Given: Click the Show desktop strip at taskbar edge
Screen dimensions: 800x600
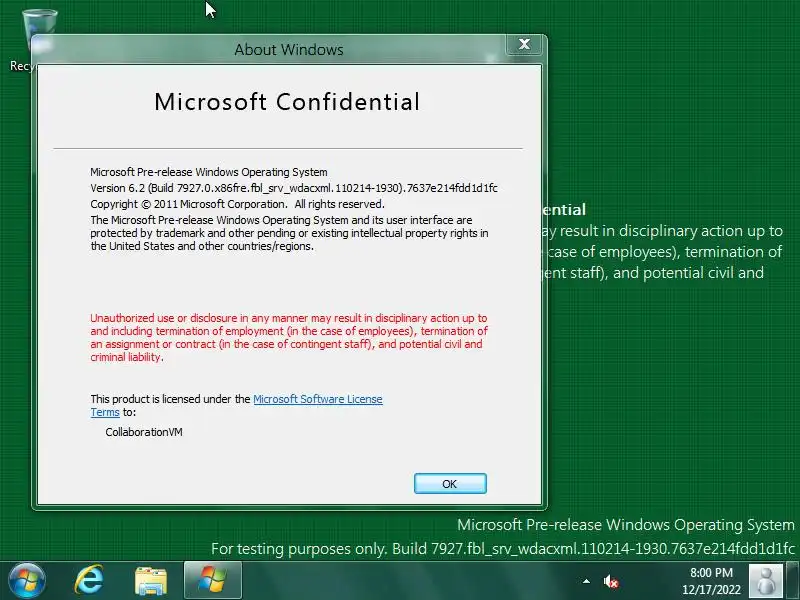Looking at the screenshot, I should (793, 581).
